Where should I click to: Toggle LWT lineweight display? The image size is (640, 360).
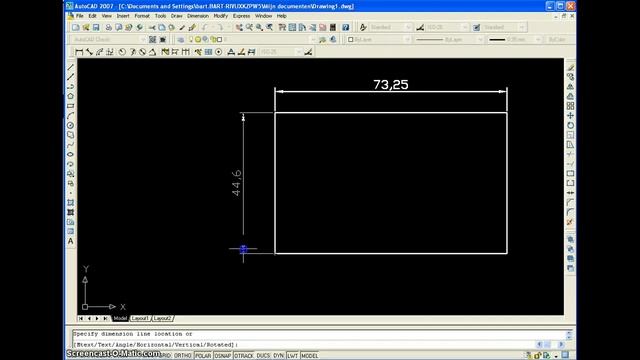293,356
